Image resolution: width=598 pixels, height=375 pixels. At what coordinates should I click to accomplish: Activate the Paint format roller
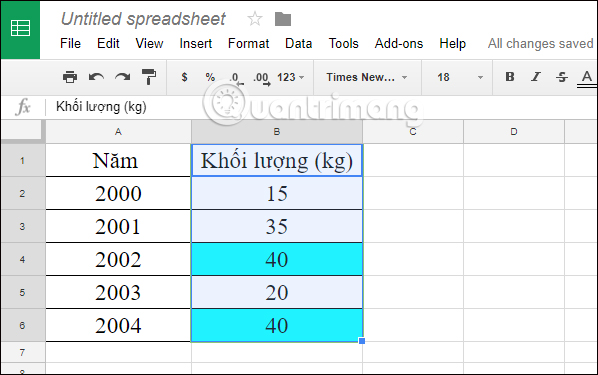coord(149,77)
